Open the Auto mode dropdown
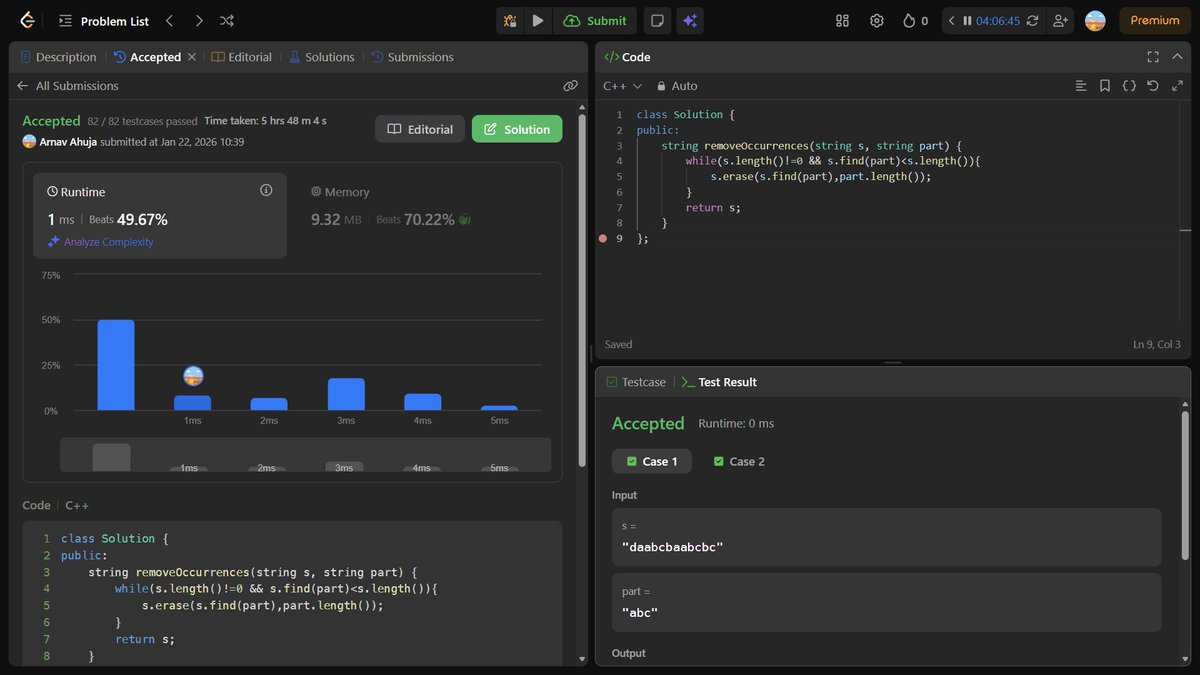The width and height of the screenshot is (1200, 675). click(x=677, y=86)
